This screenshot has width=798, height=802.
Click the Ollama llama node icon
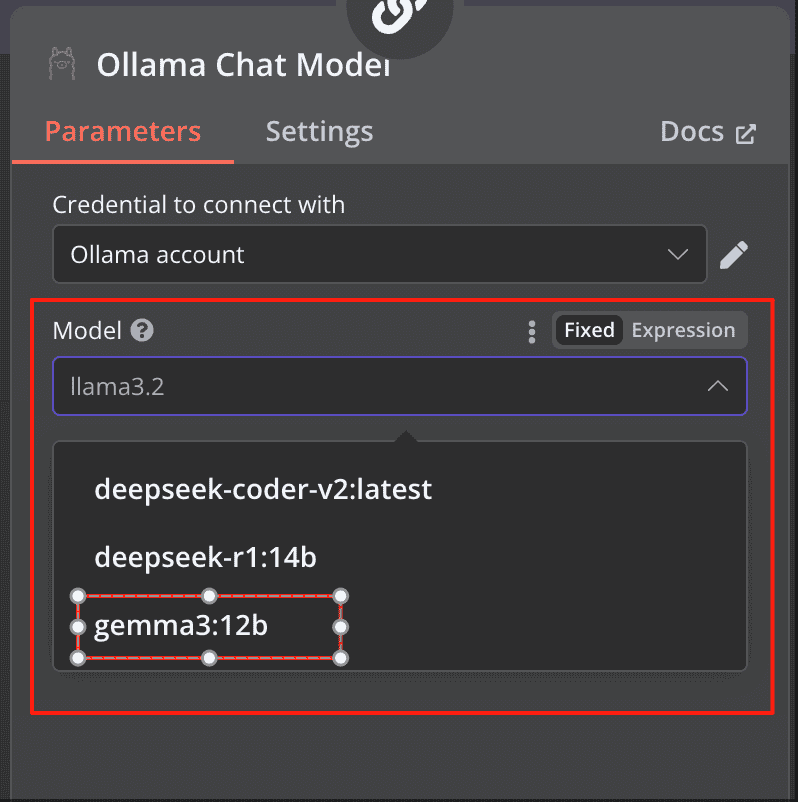coord(62,65)
